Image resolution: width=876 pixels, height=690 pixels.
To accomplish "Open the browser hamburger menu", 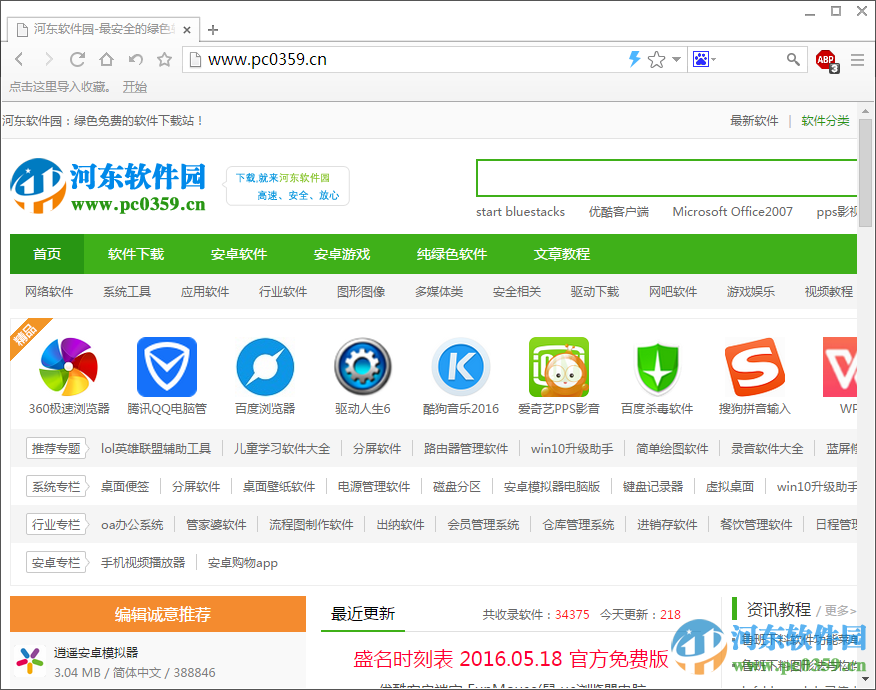I will [859, 59].
